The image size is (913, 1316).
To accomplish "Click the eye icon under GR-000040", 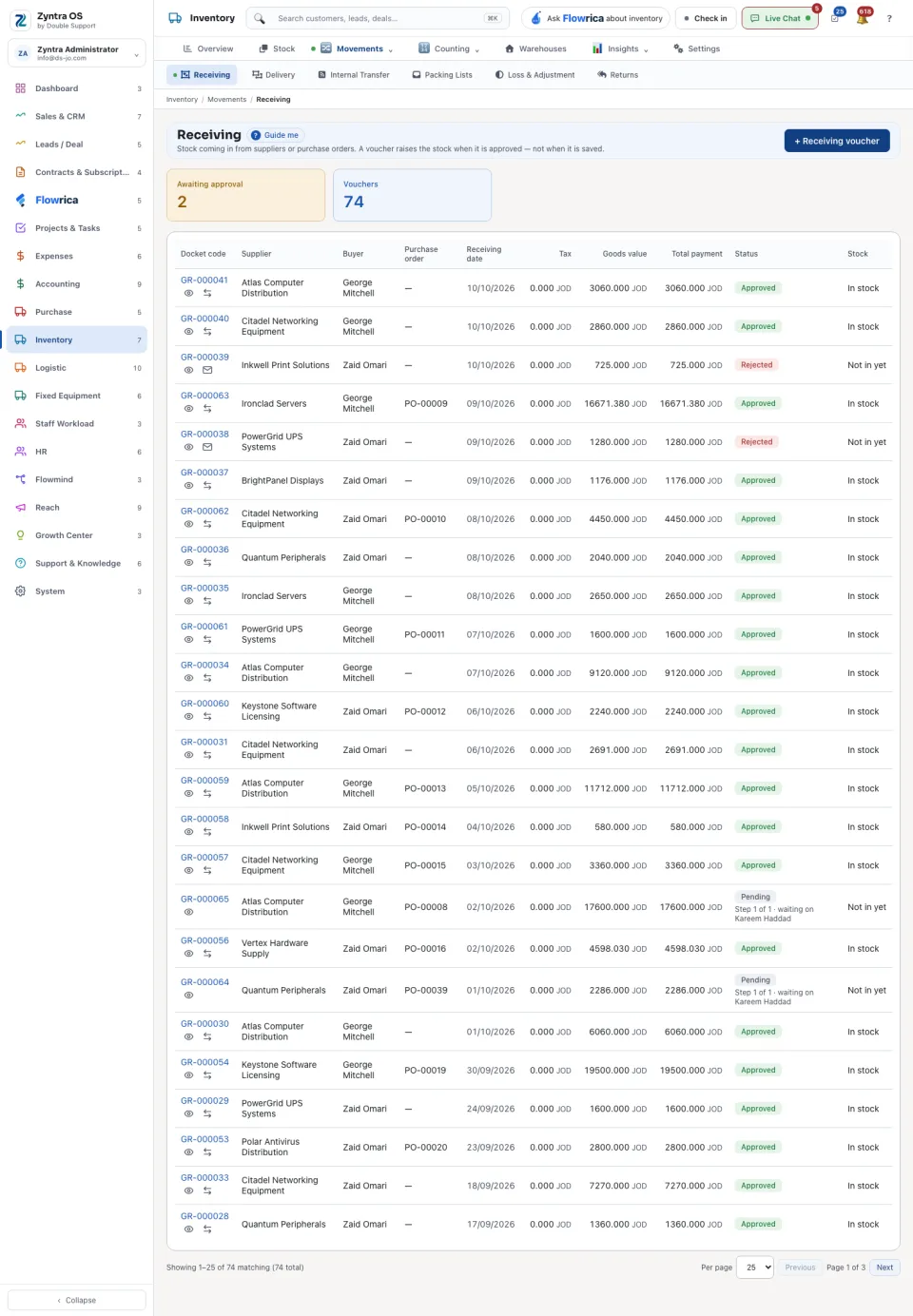I will click(x=188, y=332).
